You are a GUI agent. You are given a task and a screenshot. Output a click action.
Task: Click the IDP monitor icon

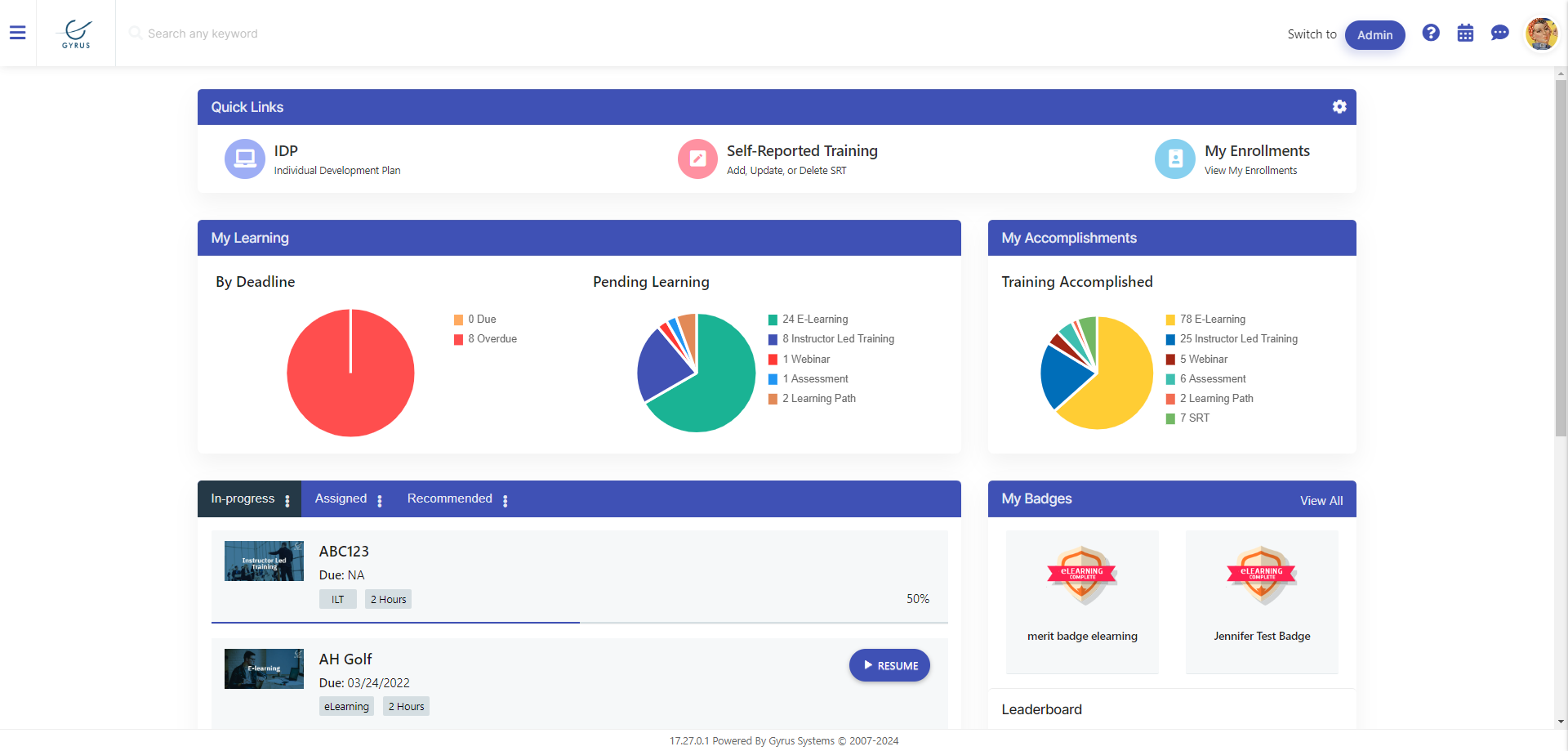[245, 159]
